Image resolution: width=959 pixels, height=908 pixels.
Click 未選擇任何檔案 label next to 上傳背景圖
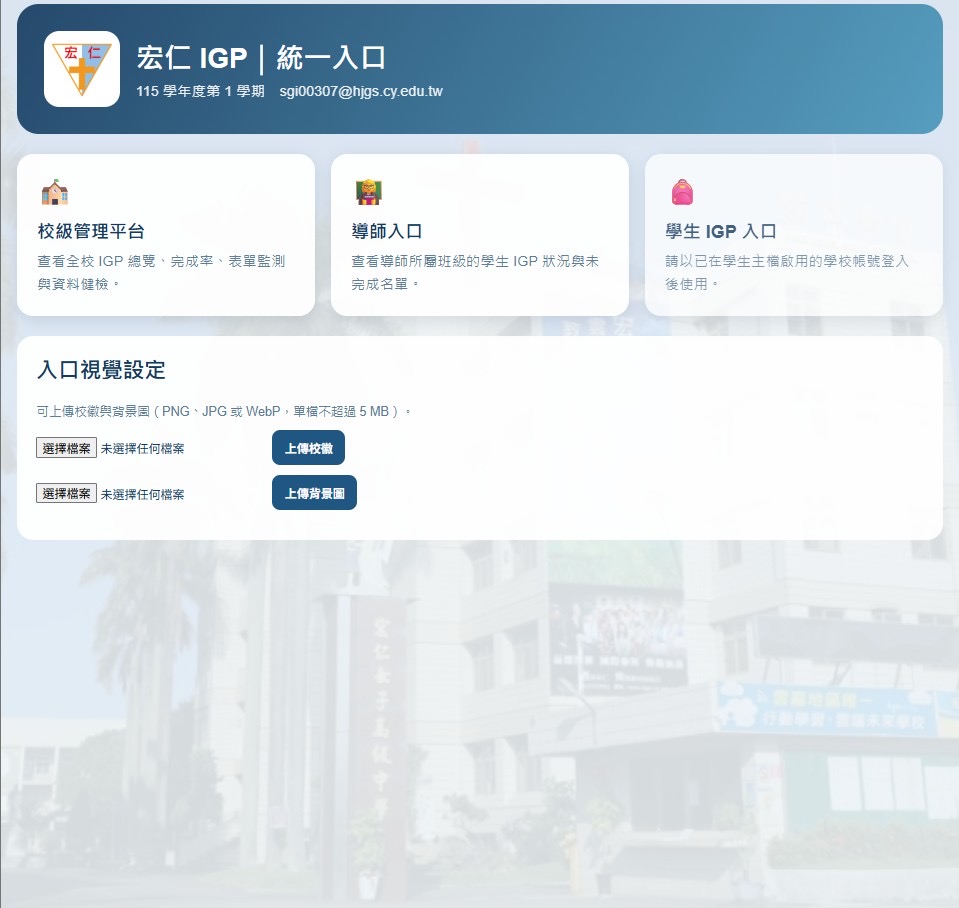[143, 494]
